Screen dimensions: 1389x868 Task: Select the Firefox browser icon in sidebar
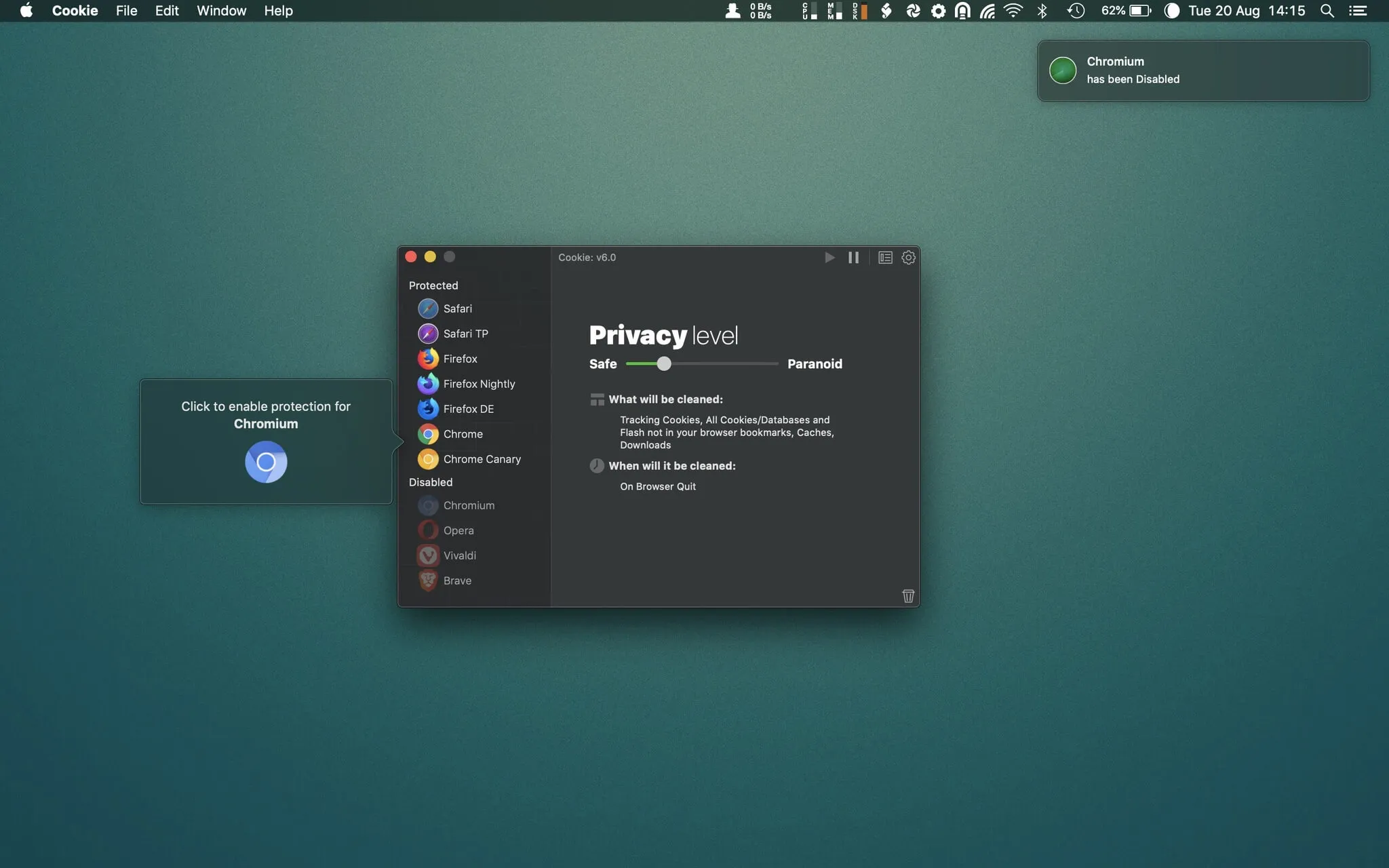pos(427,359)
